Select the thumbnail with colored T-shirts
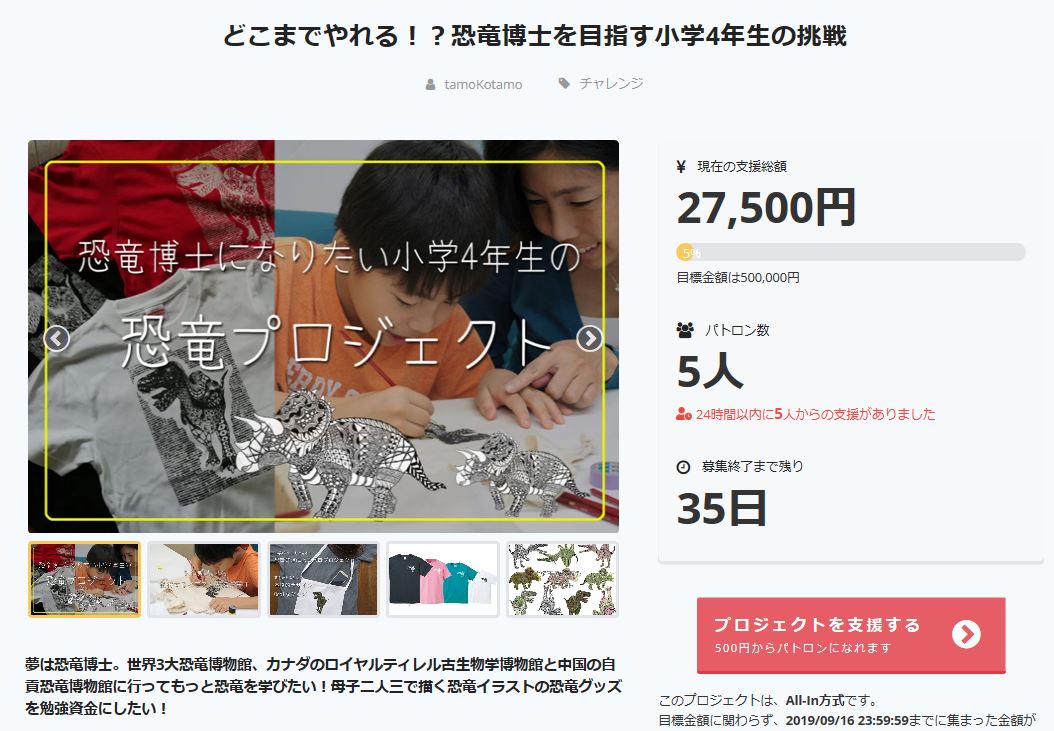Image resolution: width=1054 pixels, height=731 pixels. [443, 579]
